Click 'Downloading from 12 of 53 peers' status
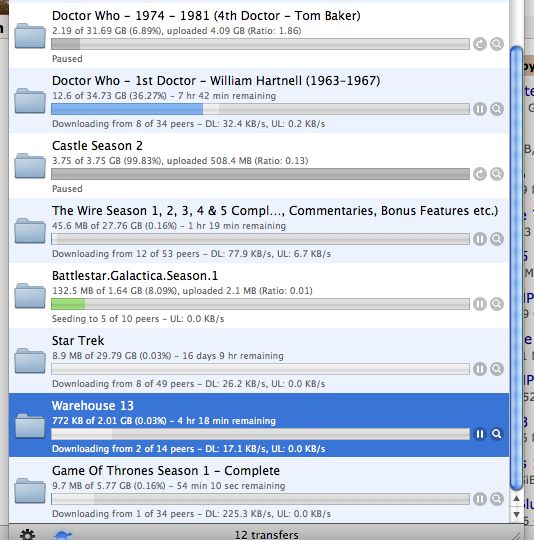Image resolution: width=534 pixels, height=540 pixels. (x=126, y=254)
